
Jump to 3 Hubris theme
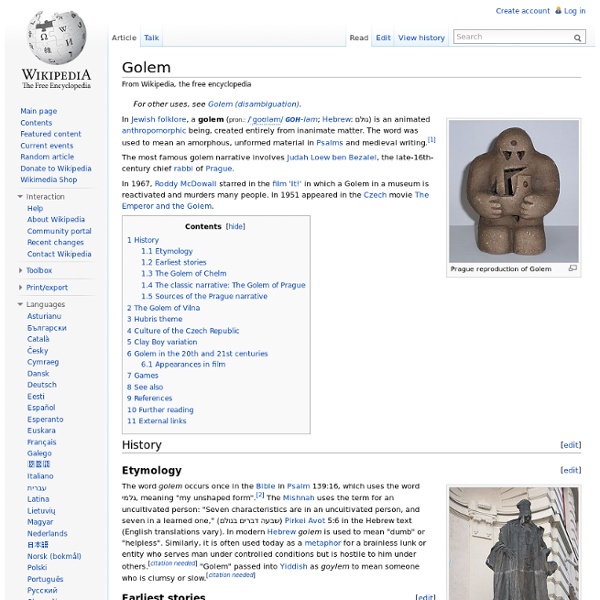[x=155, y=319]
